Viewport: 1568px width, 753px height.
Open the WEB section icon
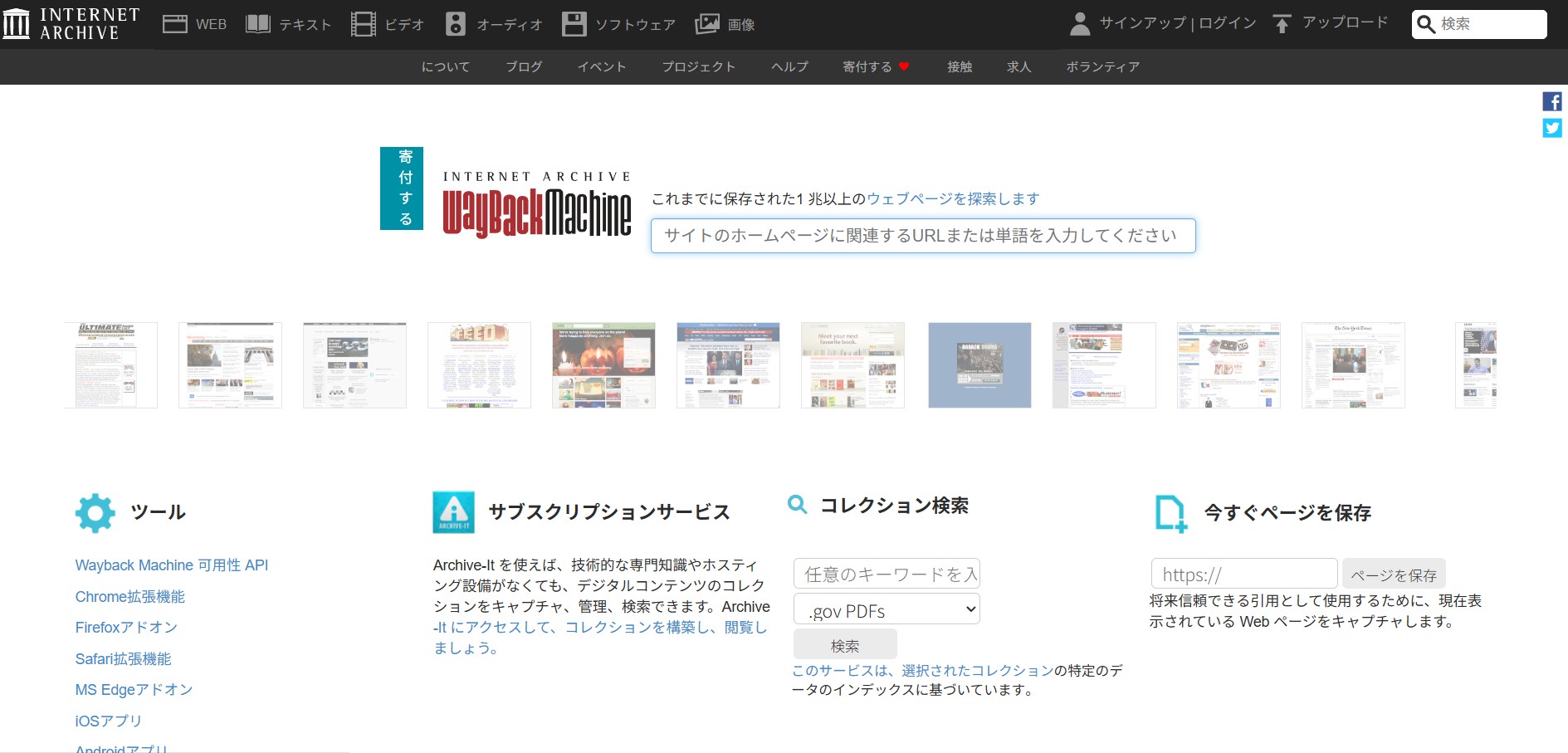pos(174,23)
